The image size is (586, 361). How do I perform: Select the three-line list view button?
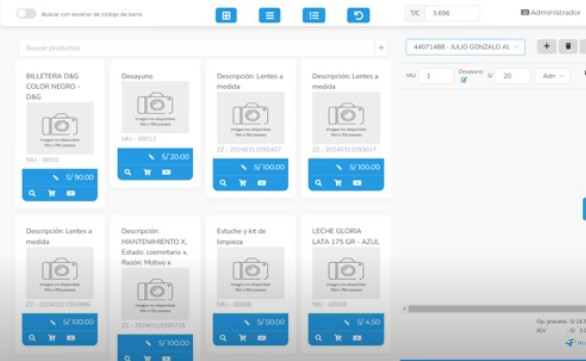[x=269, y=15]
